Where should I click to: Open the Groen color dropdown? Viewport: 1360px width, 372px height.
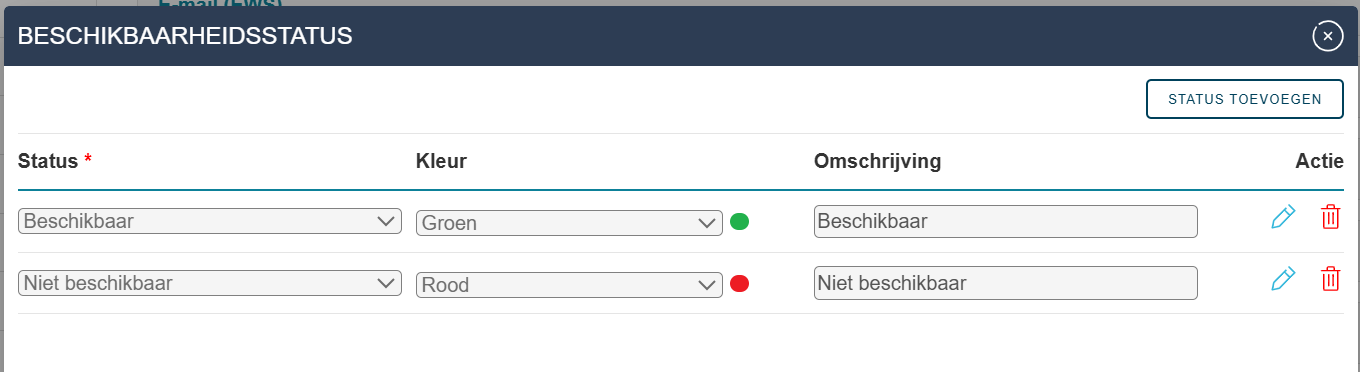569,223
